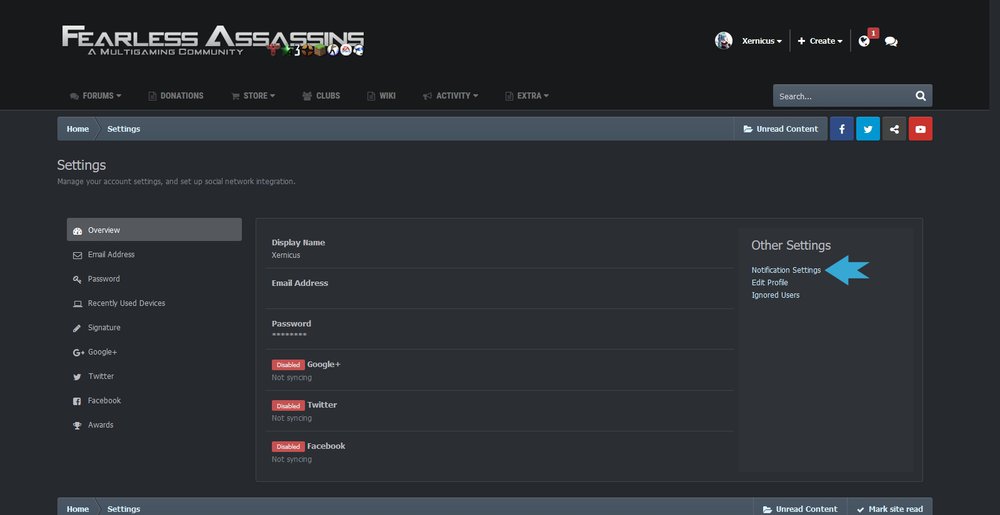Open Unread Content in top bar
The width and height of the screenshot is (1000, 515).
[x=781, y=129]
